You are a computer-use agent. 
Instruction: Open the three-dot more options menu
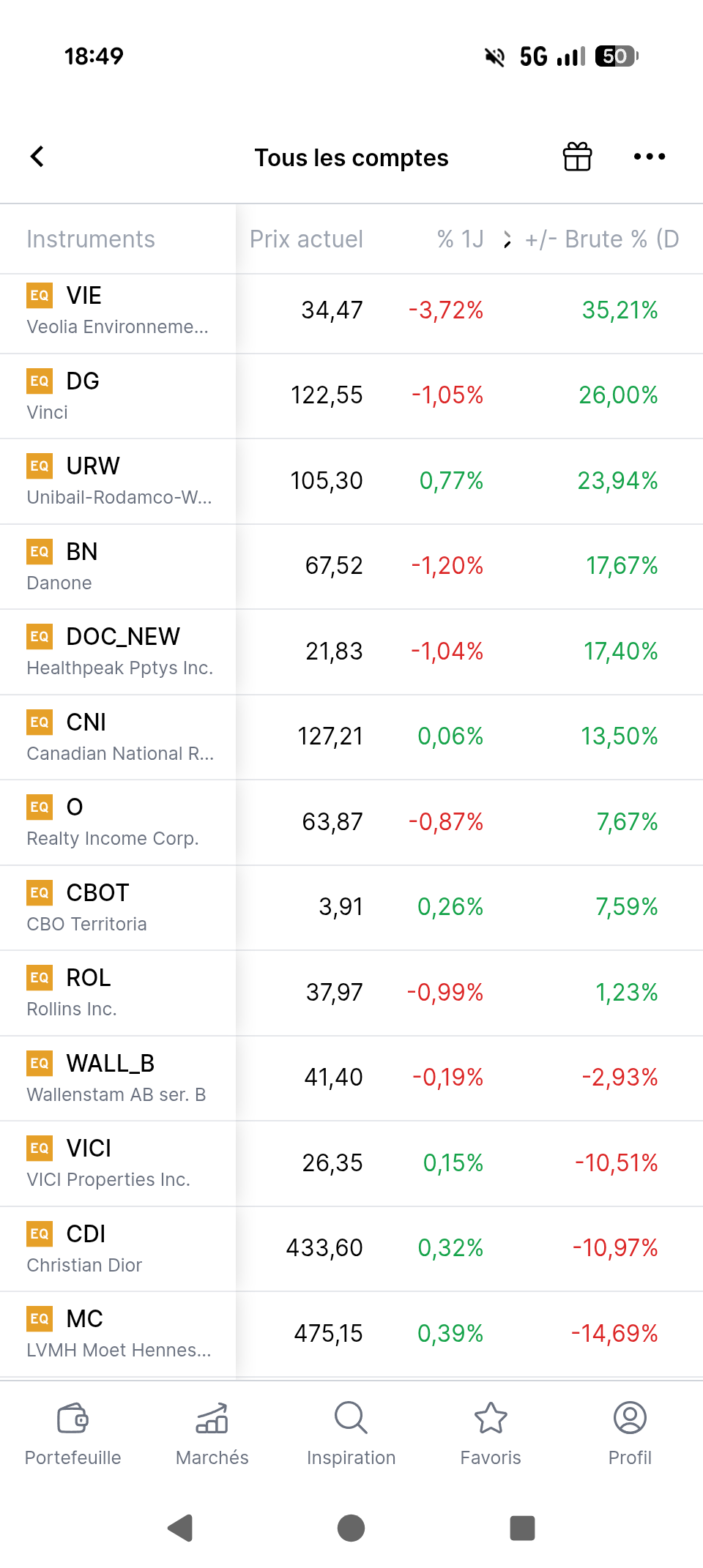[650, 157]
